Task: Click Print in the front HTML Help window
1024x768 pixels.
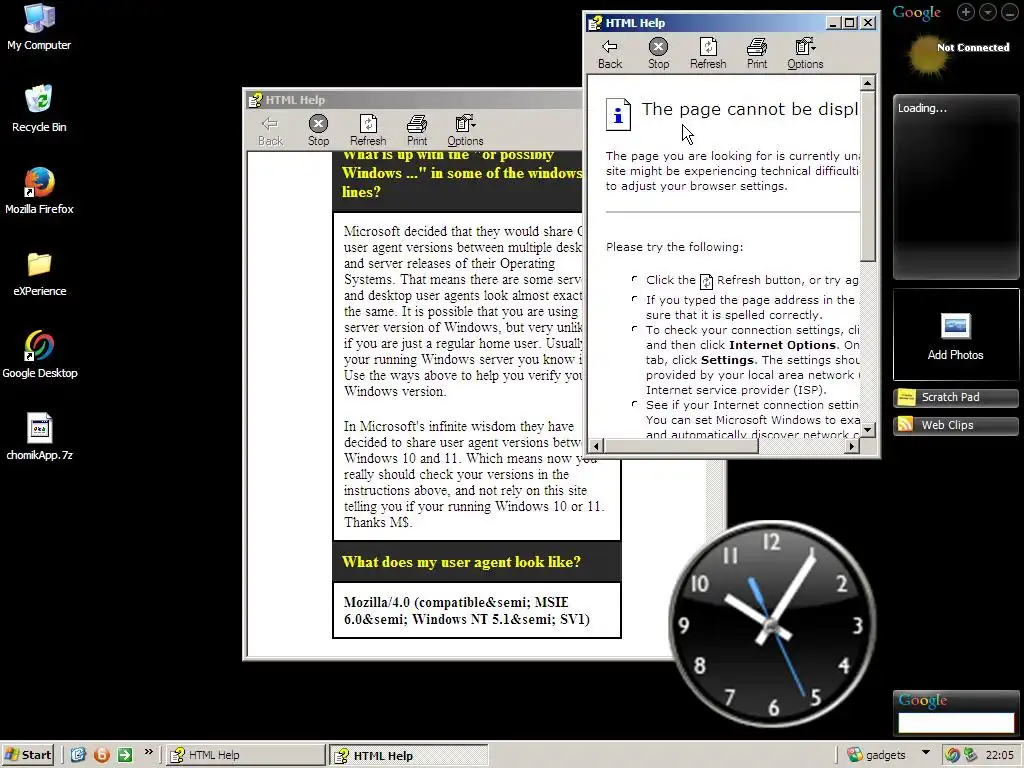Action: point(757,54)
